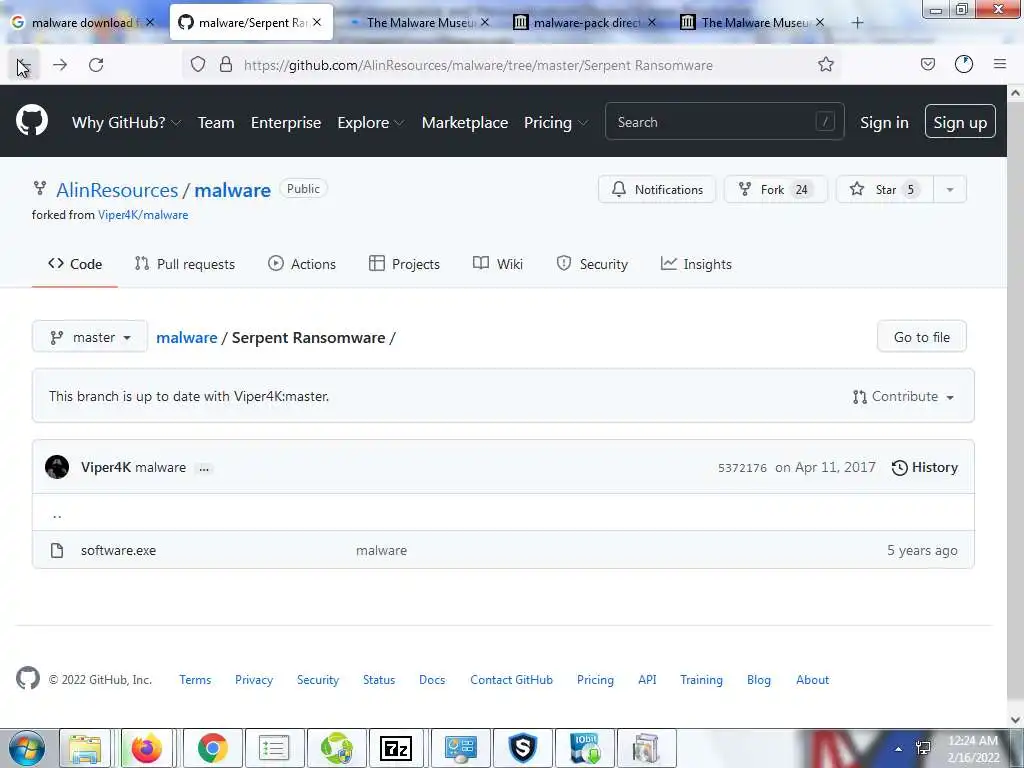Image resolution: width=1024 pixels, height=768 pixels.
Task: Open the master branch selector
Action: (x=90, y=337)
